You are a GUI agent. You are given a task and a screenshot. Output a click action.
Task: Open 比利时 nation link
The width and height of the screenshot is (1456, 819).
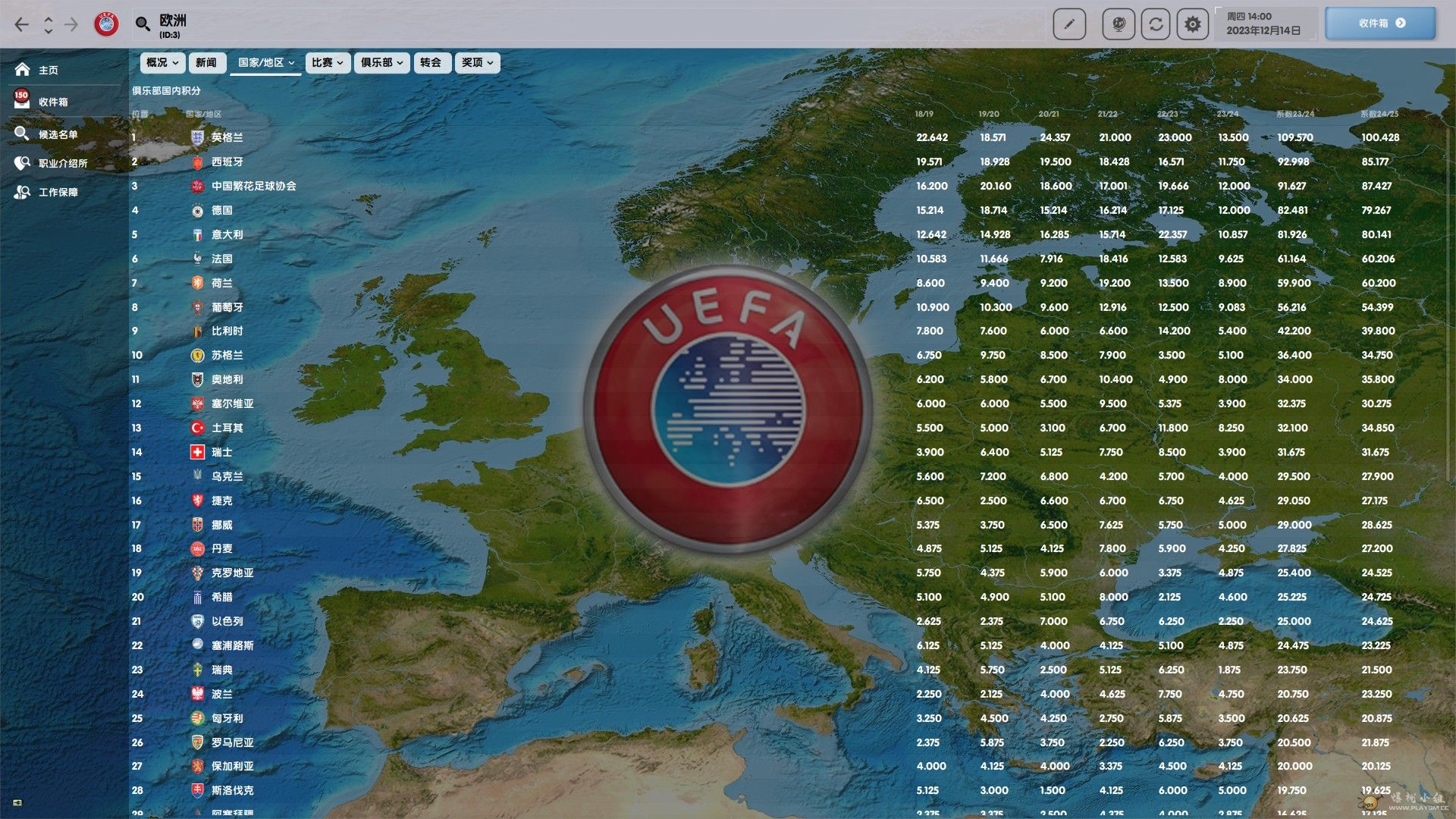coord(227,331)
